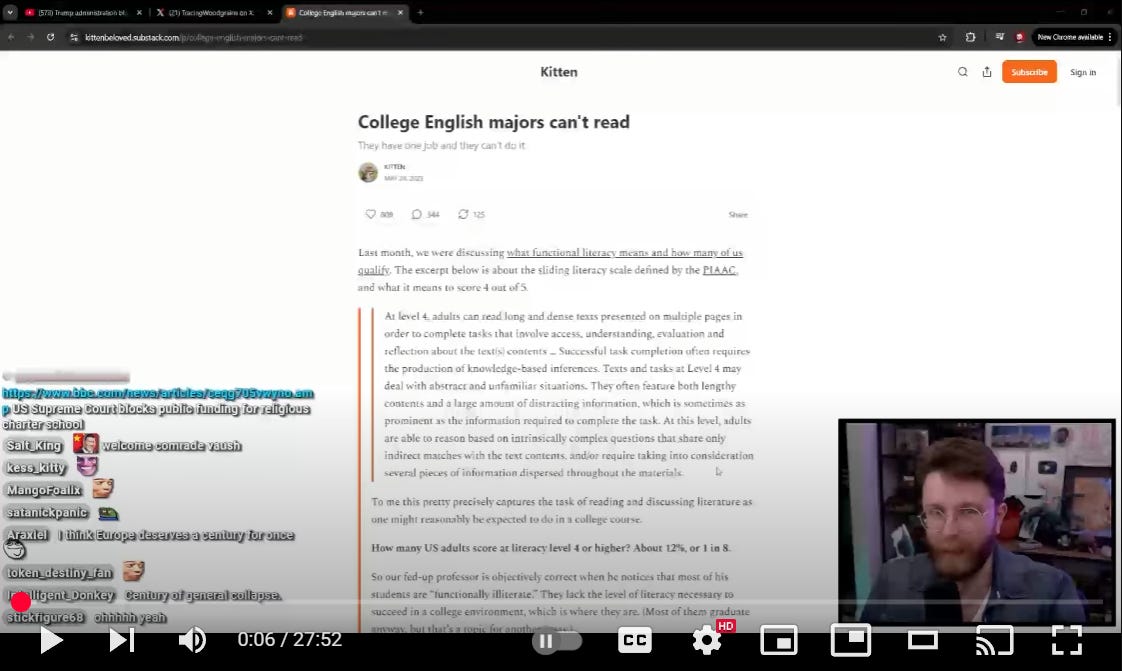Open the media control icon in toolbar
The width and height of the screenshot is (1122, 671).
point(1000,37)
